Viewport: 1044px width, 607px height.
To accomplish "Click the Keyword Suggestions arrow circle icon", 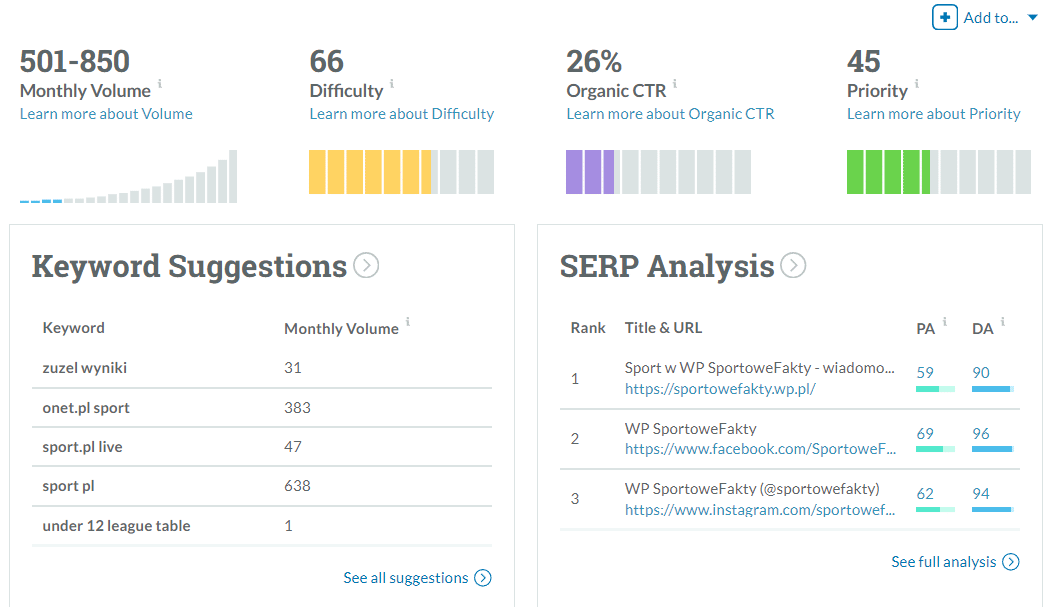I will tap(366, 265).
